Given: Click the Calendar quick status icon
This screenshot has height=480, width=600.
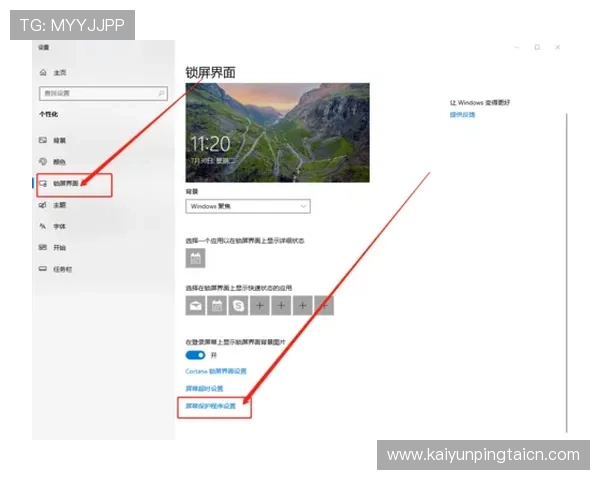Looking at the screenshot, I should click(x=217, y=306).
